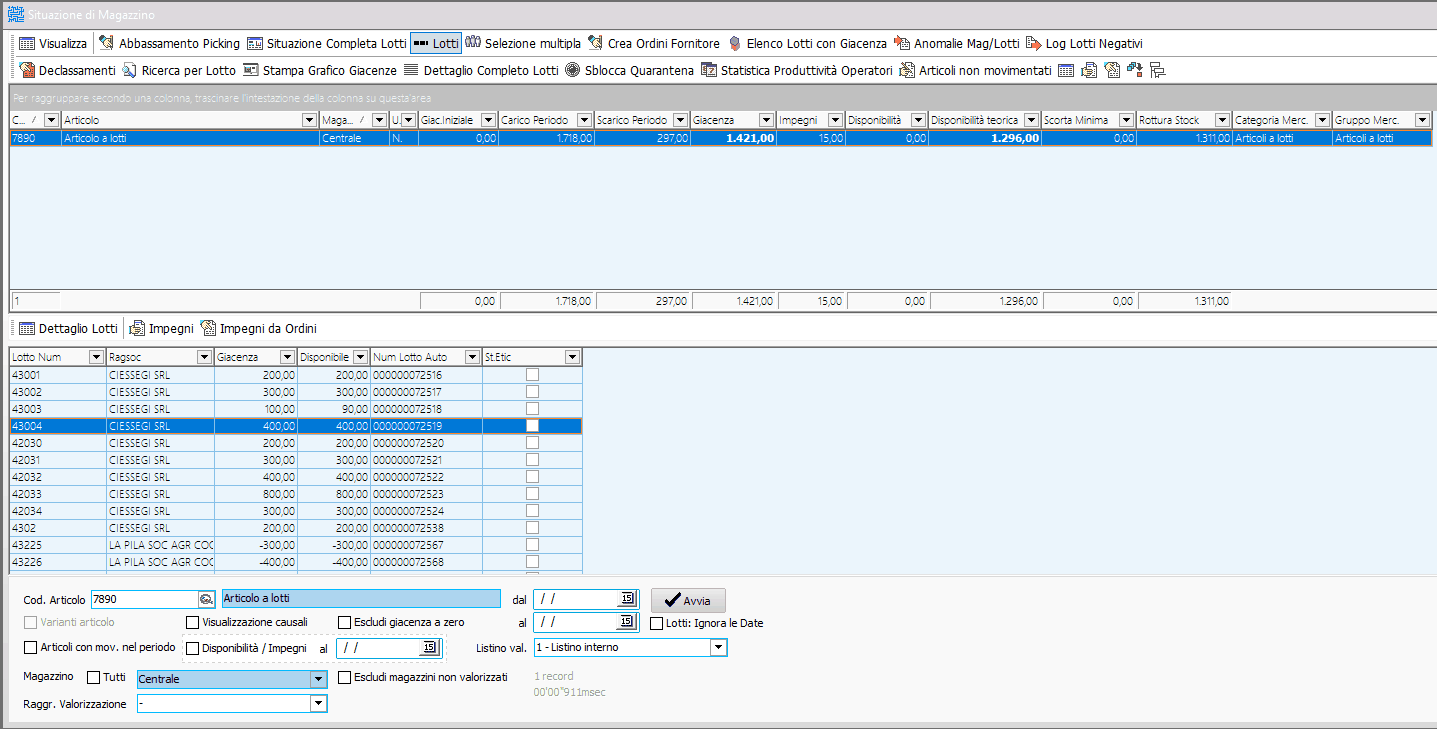Open the Articolo column filter dropdown
The image size is (1437, 729).
tap(309, 120)
